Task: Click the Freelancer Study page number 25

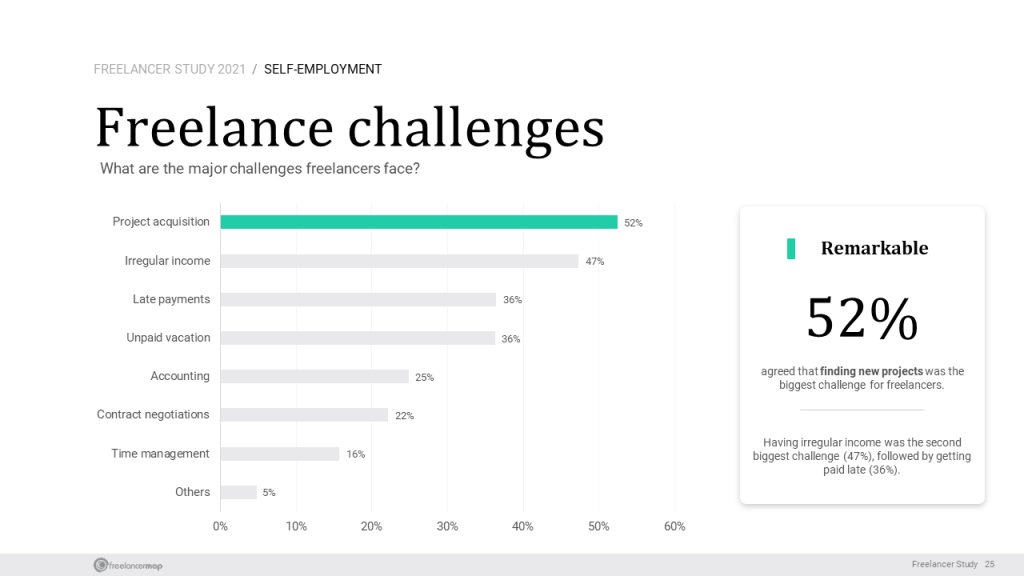Action: point(989,564)
